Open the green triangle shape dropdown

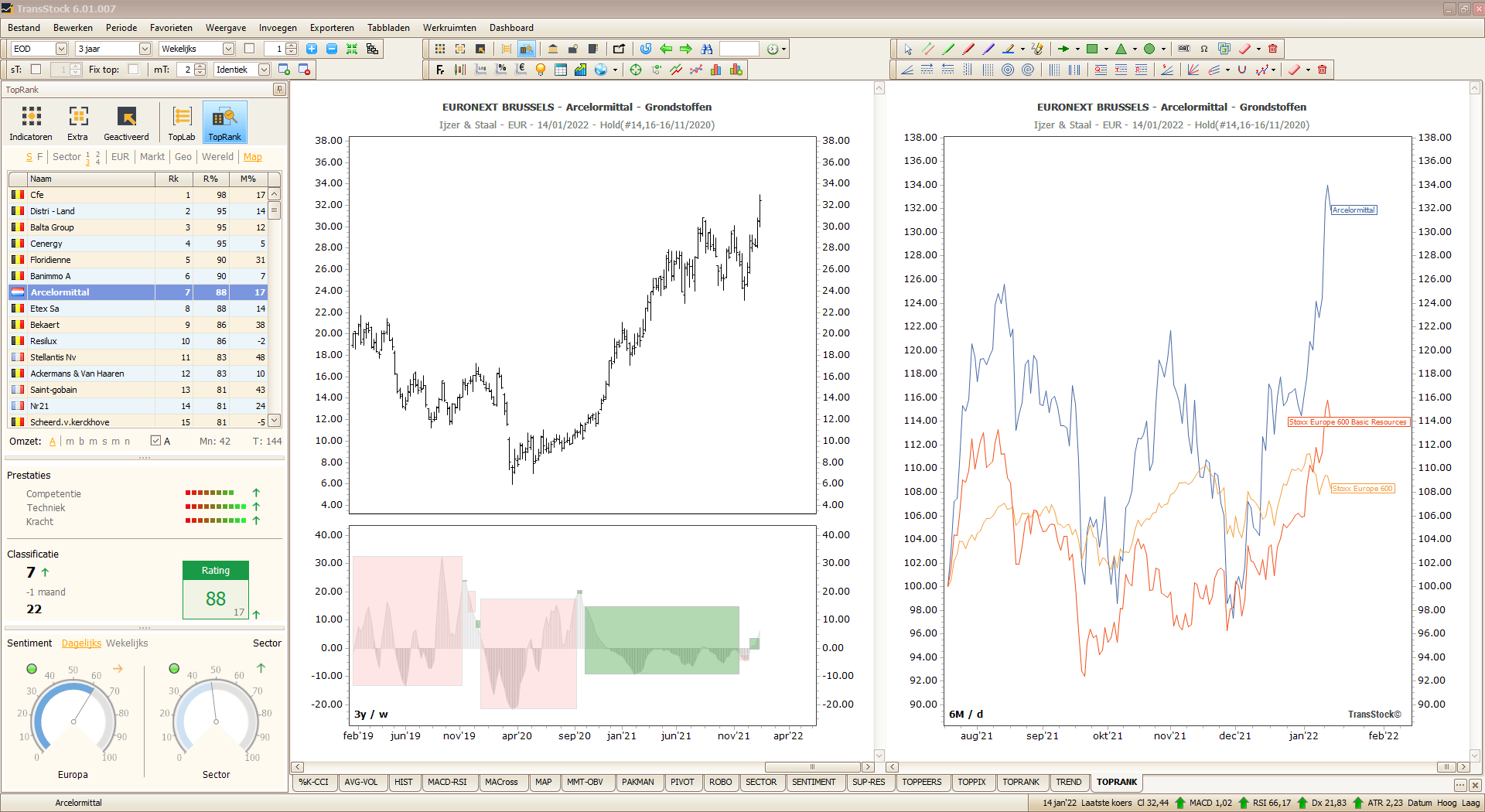click(x=1135, y=49)
